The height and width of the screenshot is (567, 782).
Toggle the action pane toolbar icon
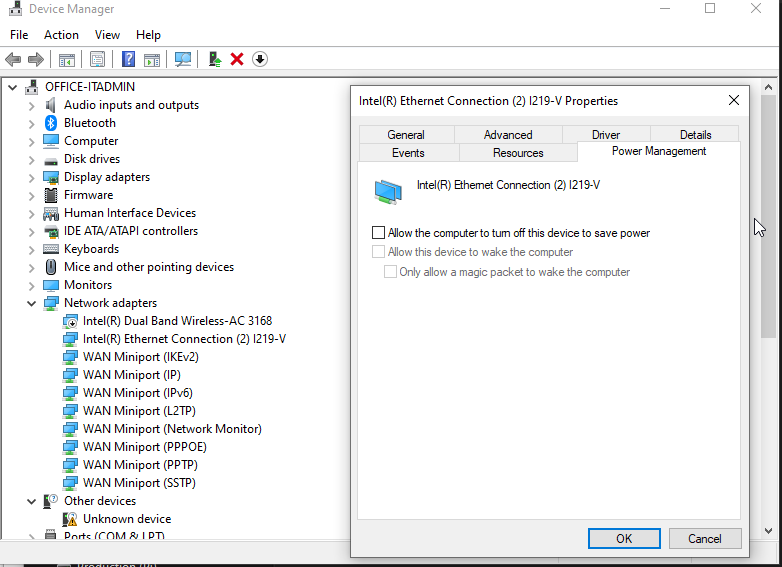click(152, 59)
